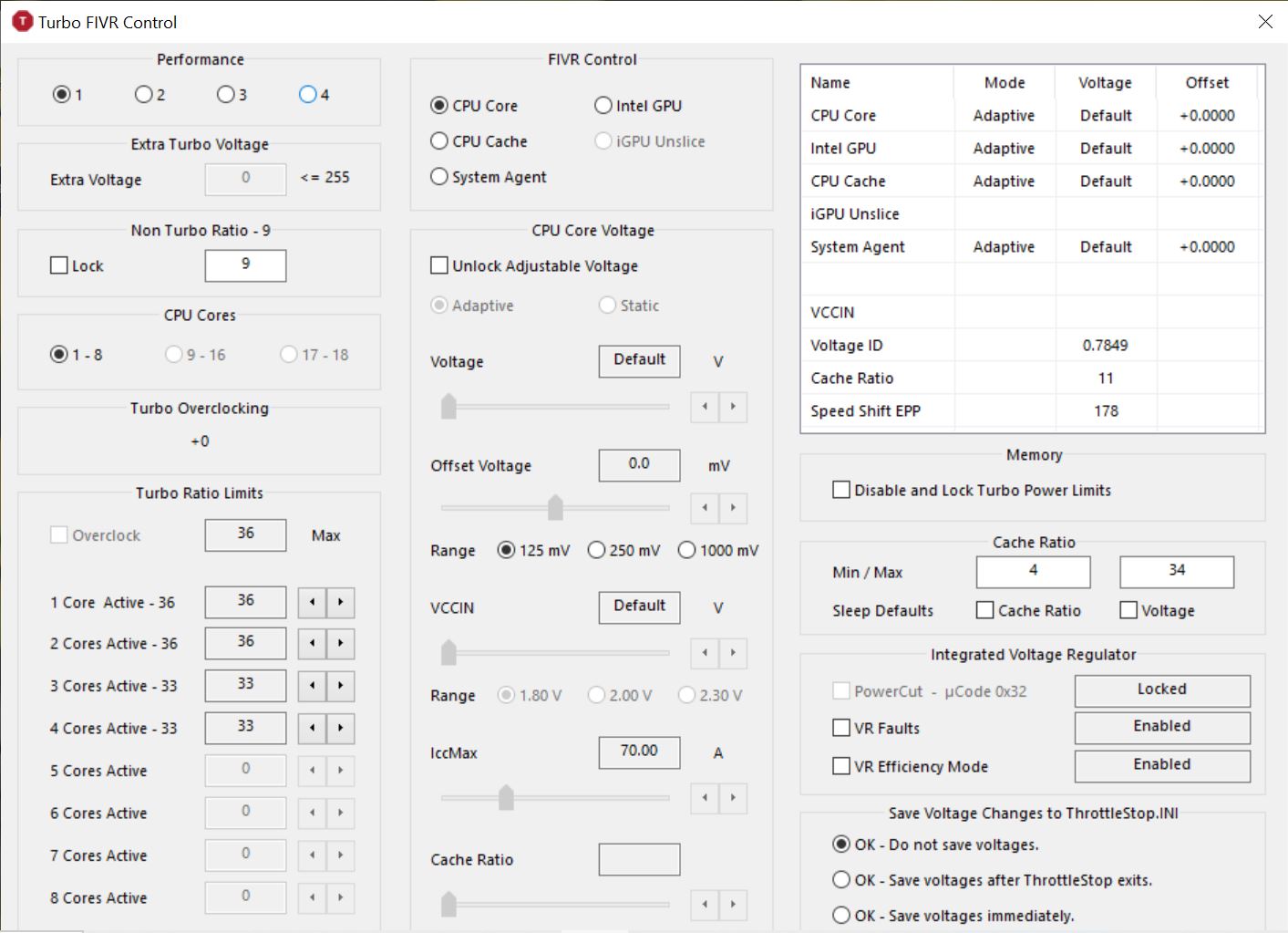
Task: Check Sleep Defaults Cache Ratio box
Action: tap(984, 610)
